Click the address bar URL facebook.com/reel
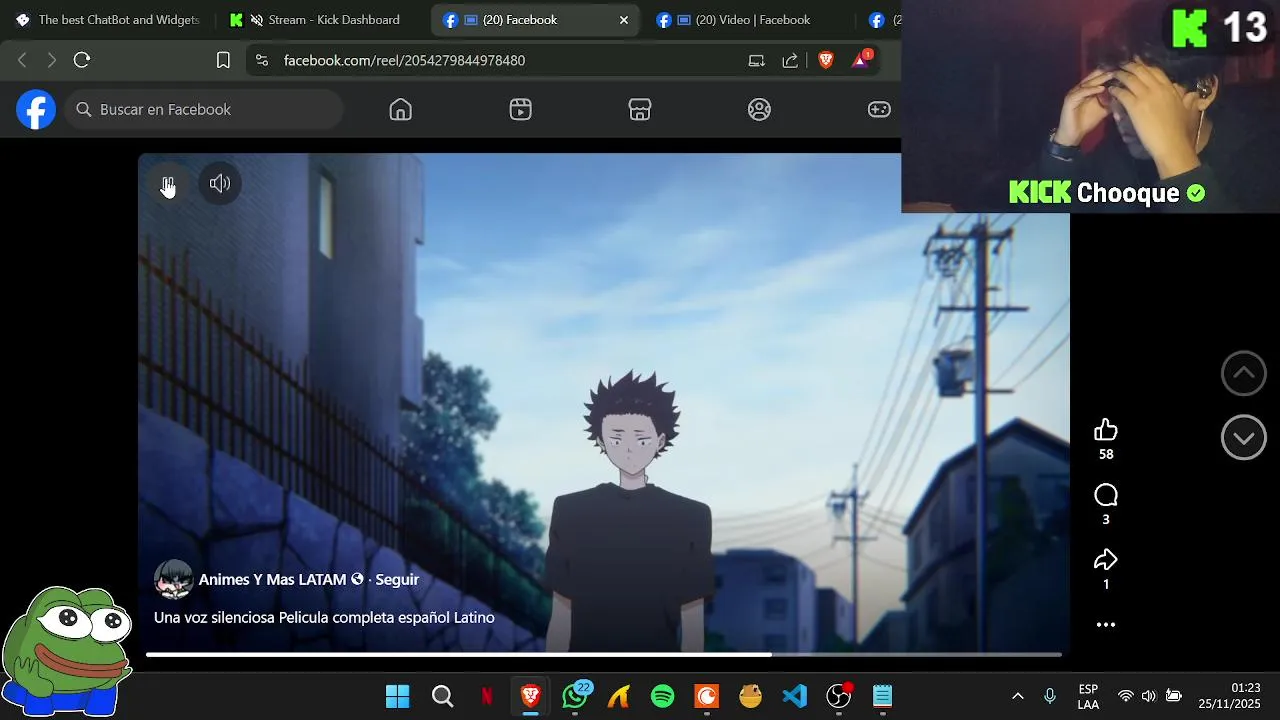 [x=404, y=61]
